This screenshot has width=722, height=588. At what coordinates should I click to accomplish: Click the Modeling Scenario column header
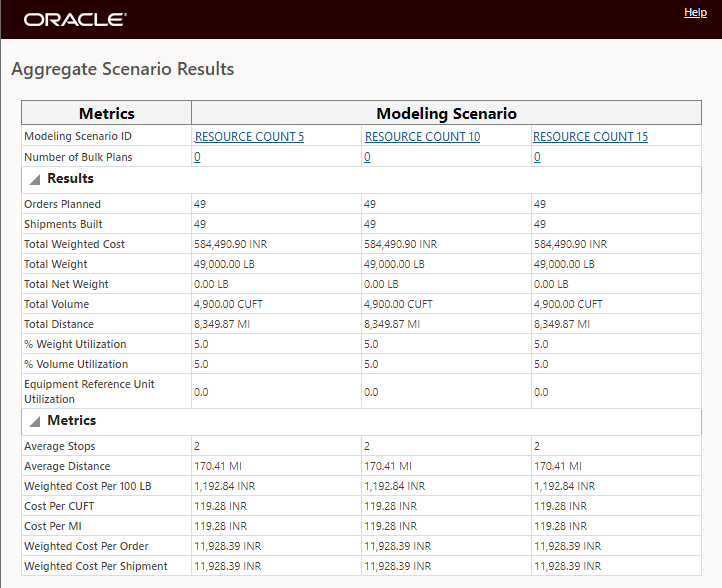[x=446, y=113]
